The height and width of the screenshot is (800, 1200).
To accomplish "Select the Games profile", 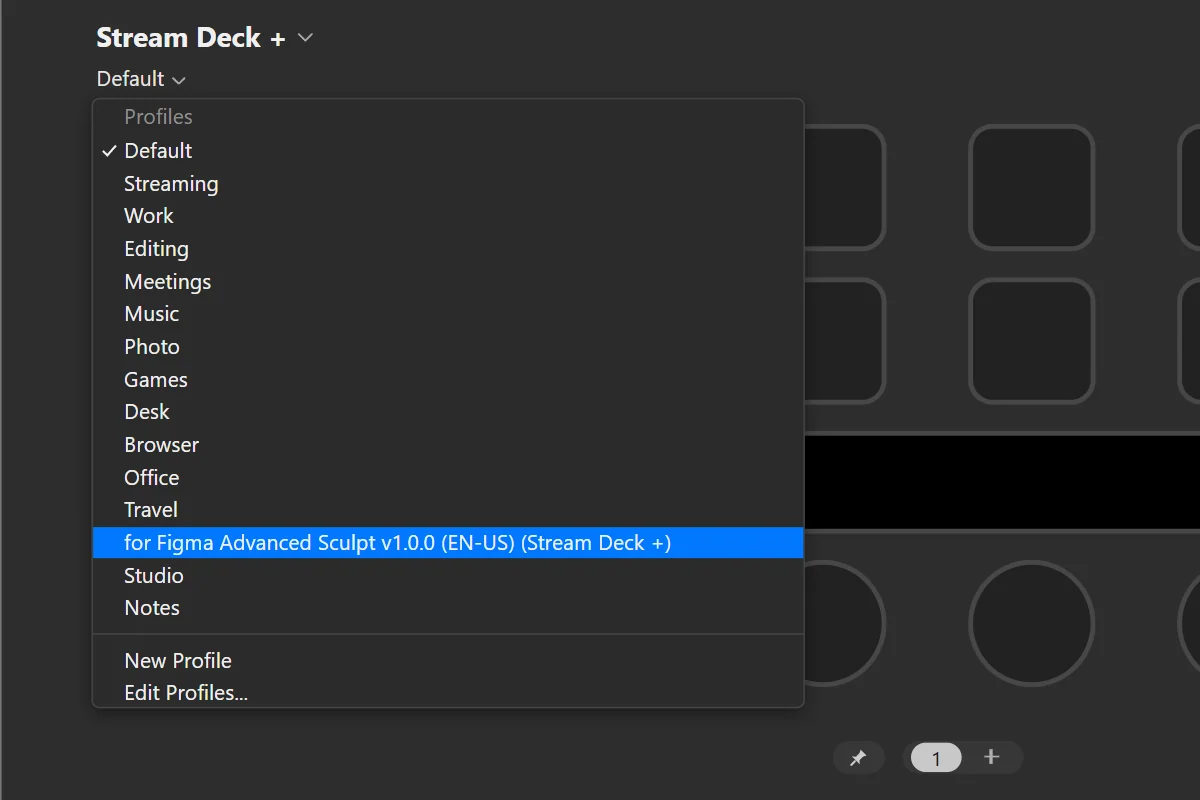I will click(448, 380).
